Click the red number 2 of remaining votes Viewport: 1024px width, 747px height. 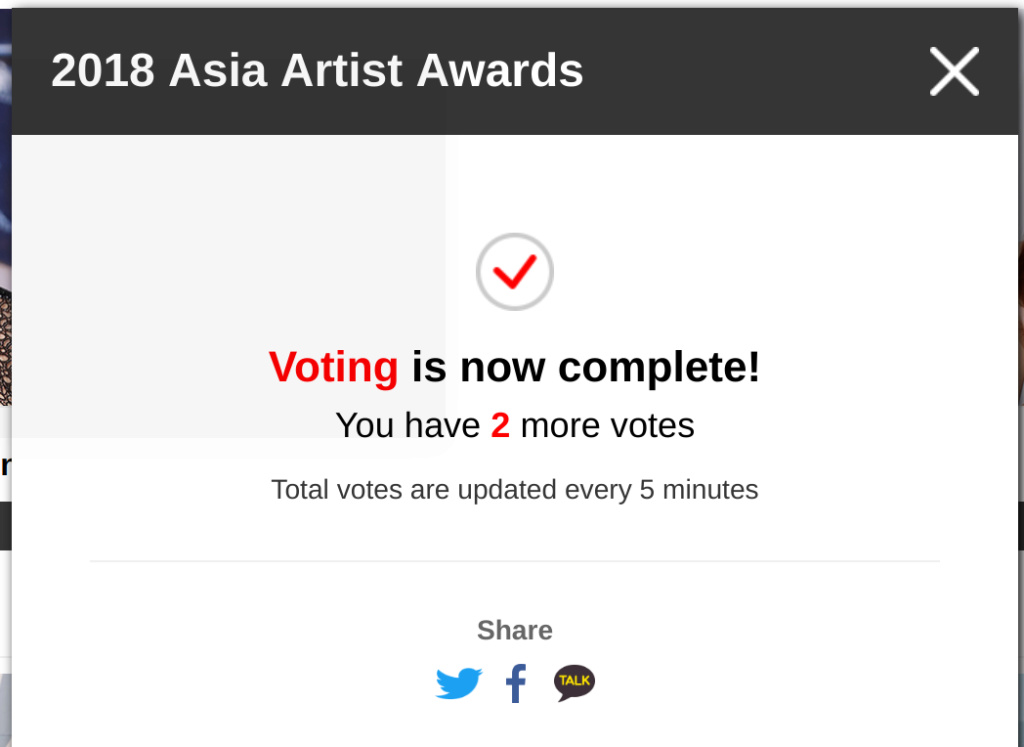click(500, 426)
